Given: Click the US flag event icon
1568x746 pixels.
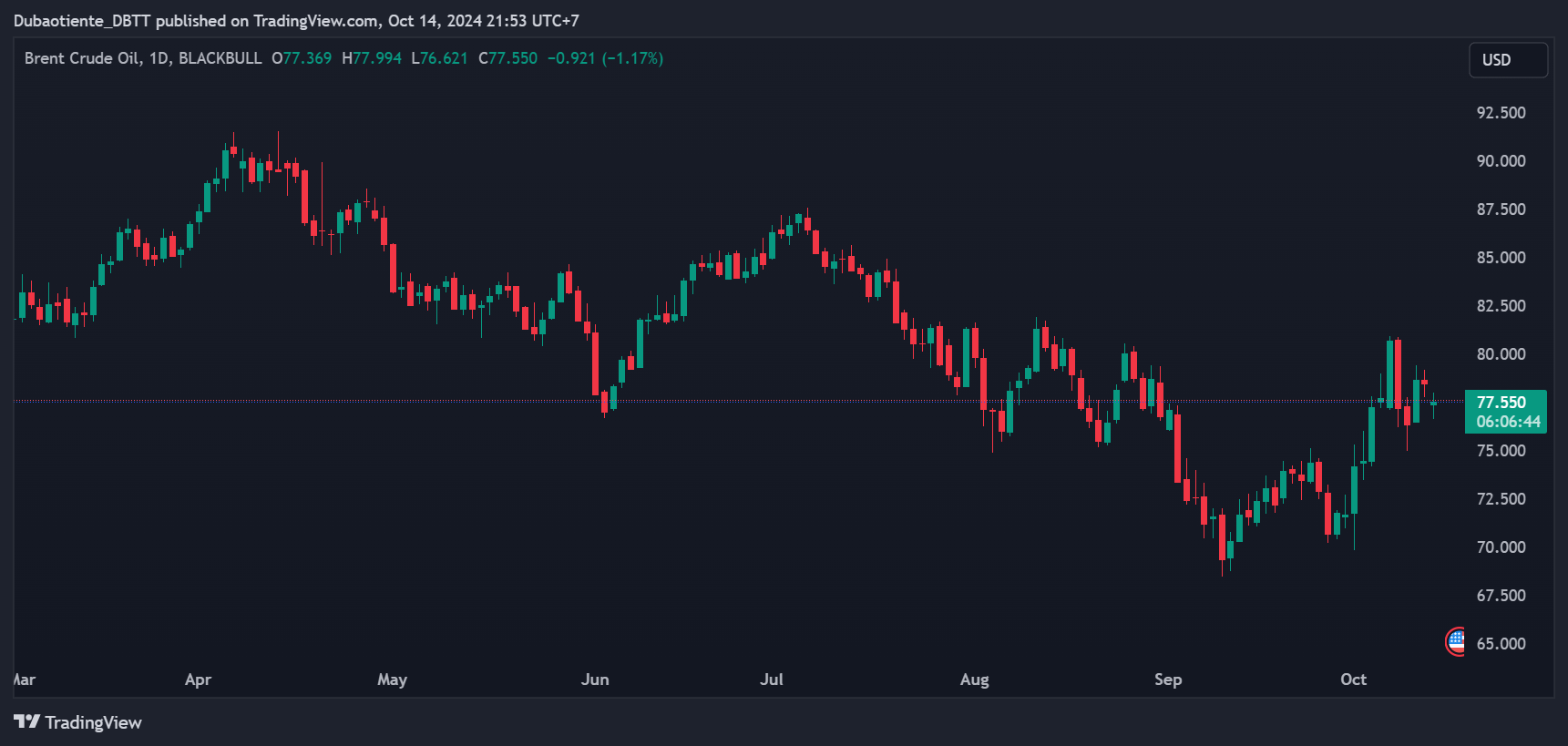Looking at the screenshot, I should pyautogui.click(x=1456, y=641).
